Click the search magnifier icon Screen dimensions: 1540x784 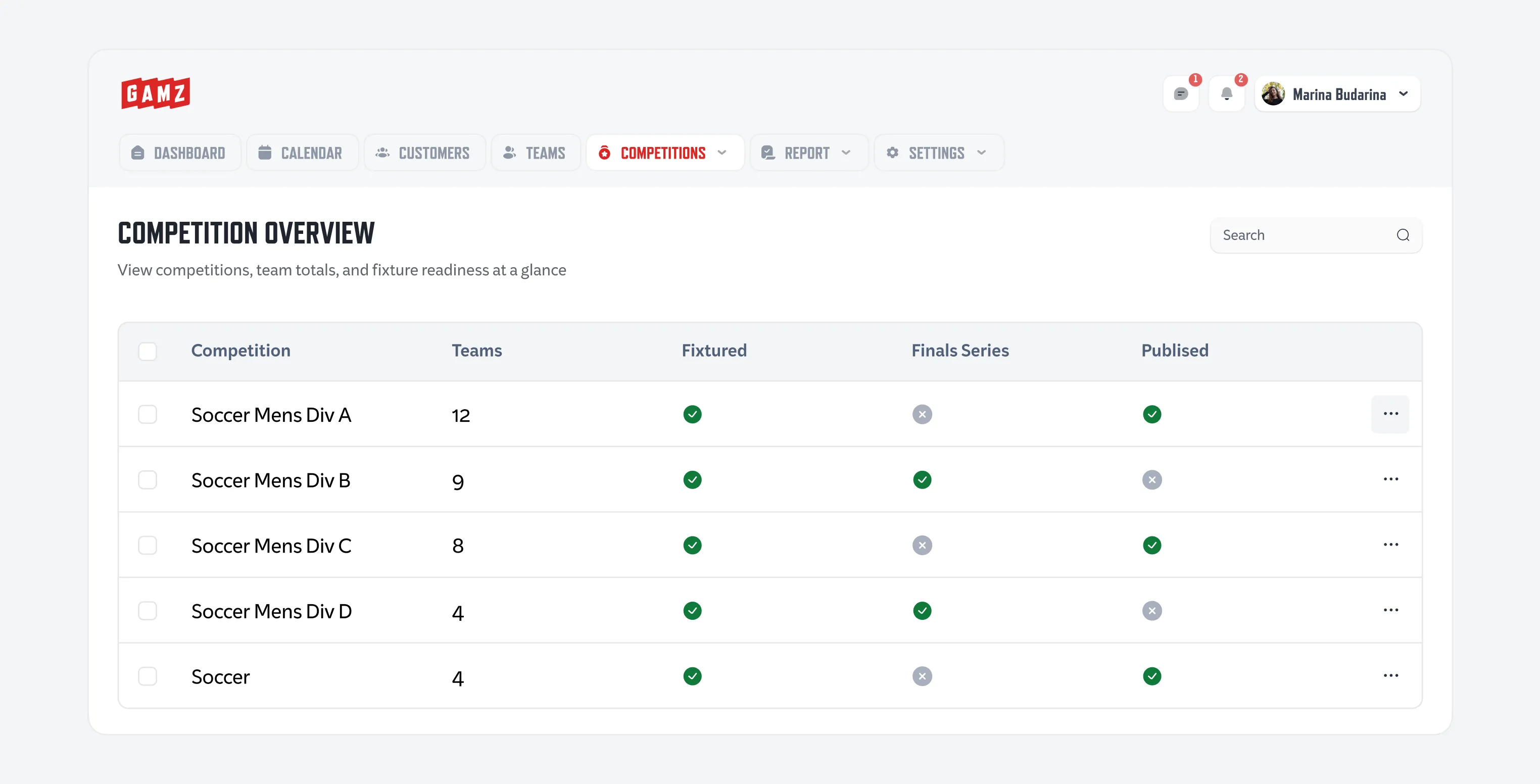tap(1403, 235)
